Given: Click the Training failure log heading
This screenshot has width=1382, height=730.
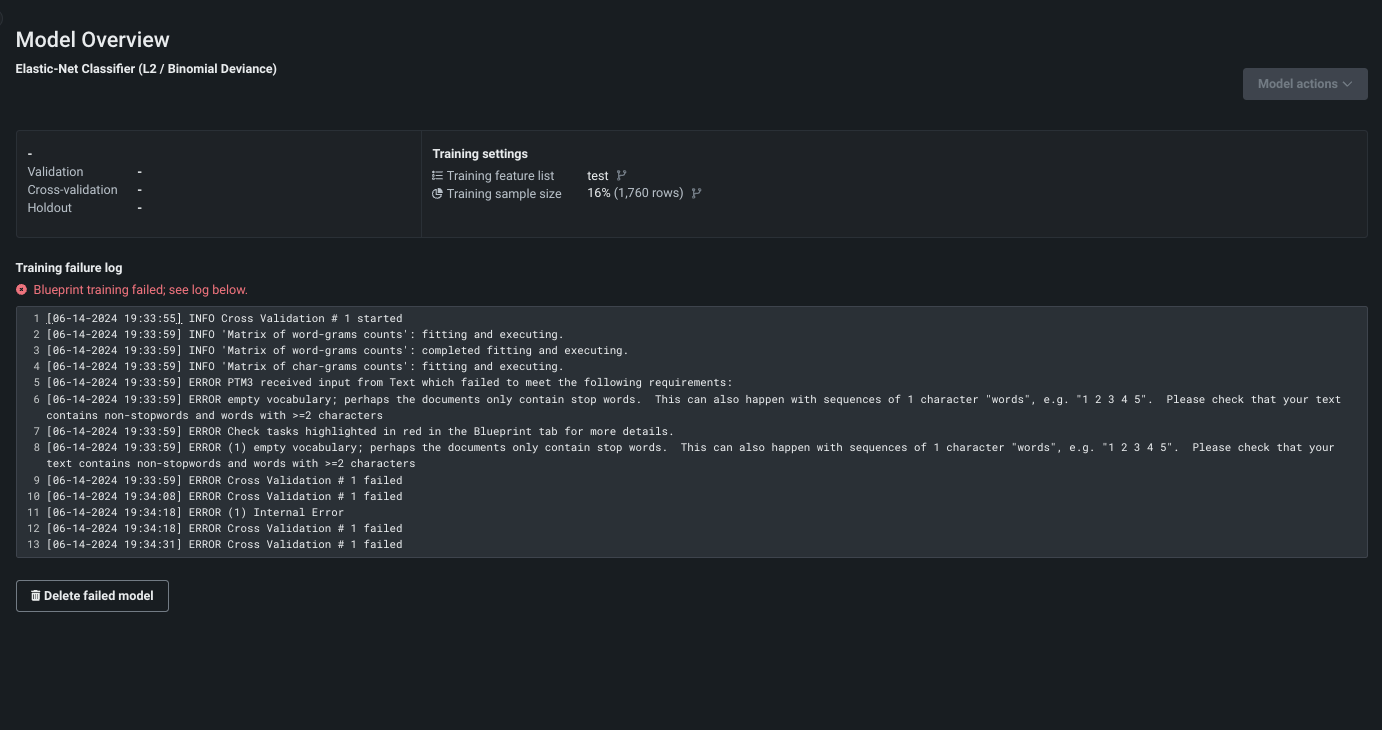Looking at the screenshot, I should (x=69, y=268).
